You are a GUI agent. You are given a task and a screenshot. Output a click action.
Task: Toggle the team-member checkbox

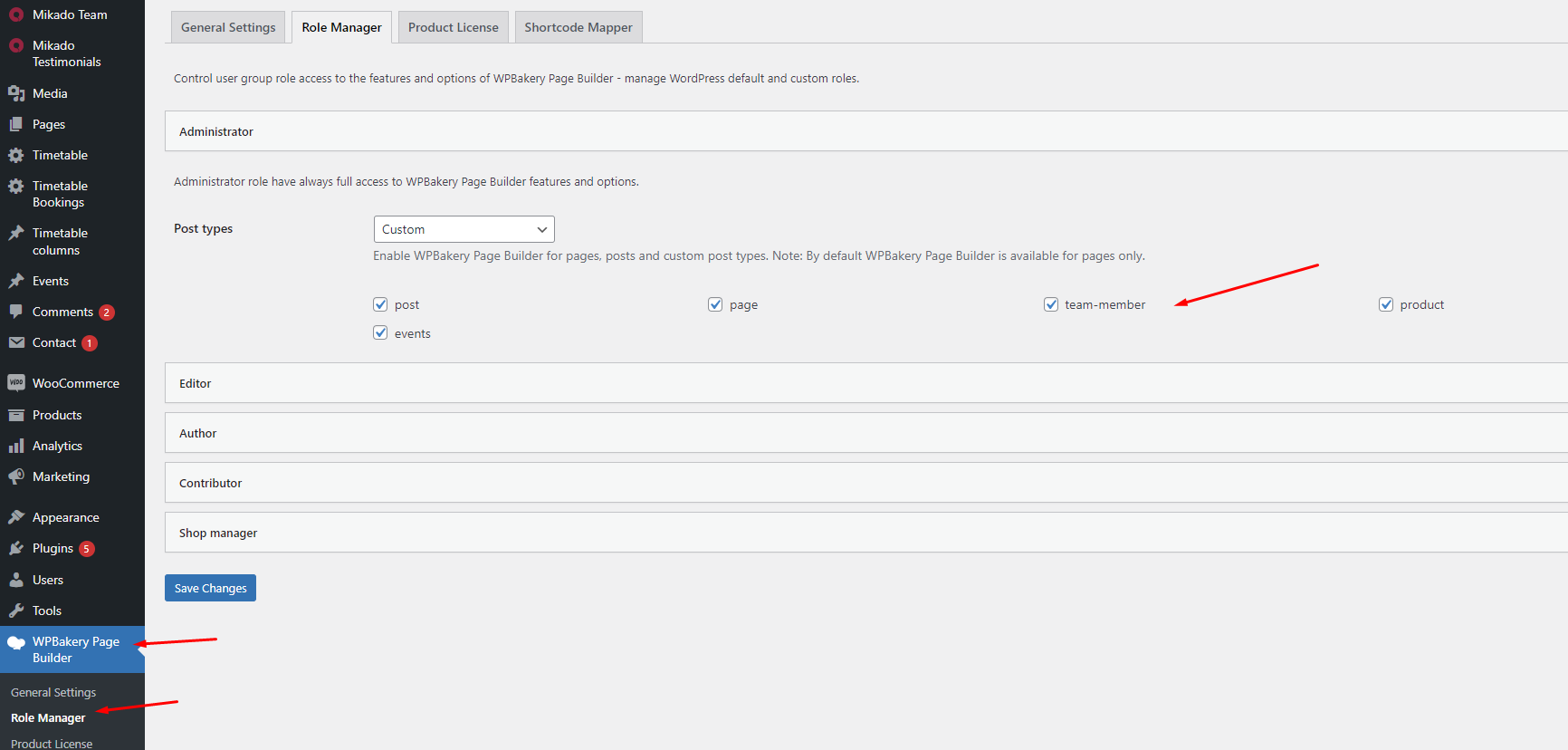pyautogui.click(x=1051, y=304)
